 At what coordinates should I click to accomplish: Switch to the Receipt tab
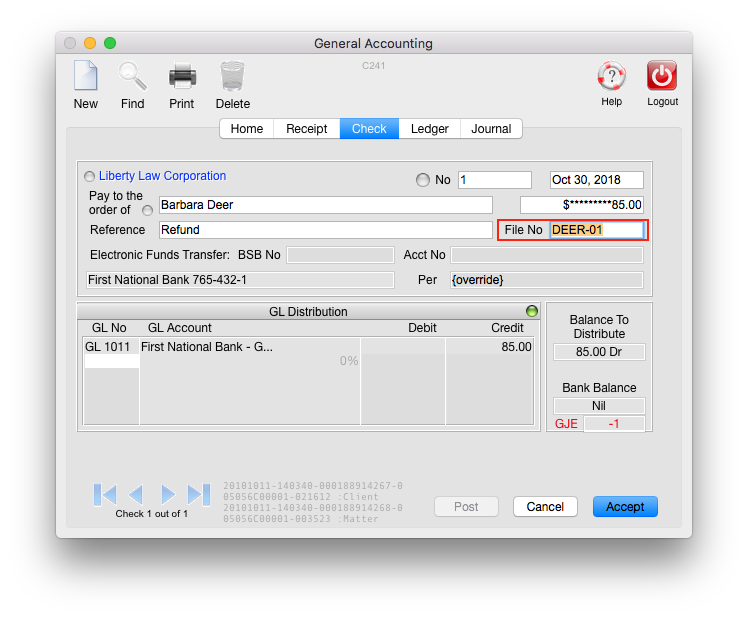coord(307,129)
